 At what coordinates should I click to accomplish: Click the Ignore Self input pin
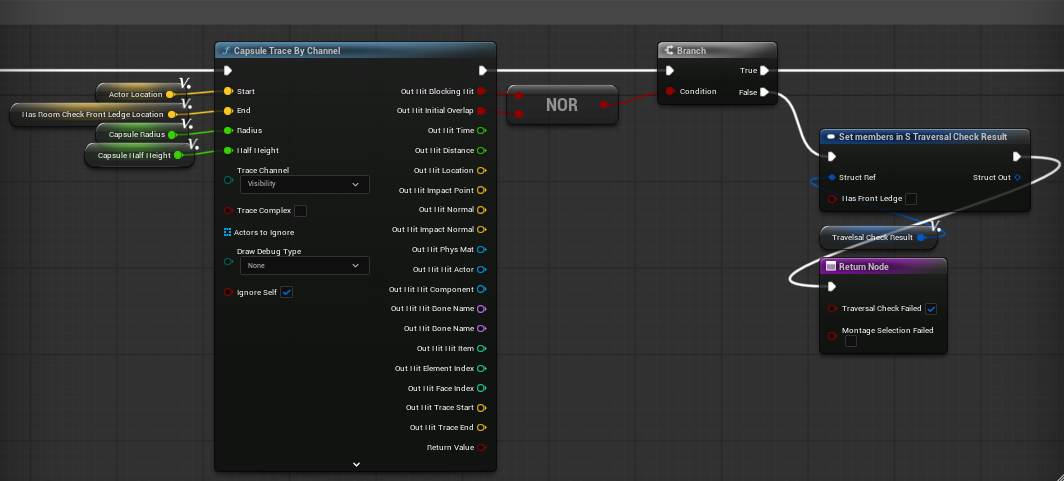tap(228, 292)
